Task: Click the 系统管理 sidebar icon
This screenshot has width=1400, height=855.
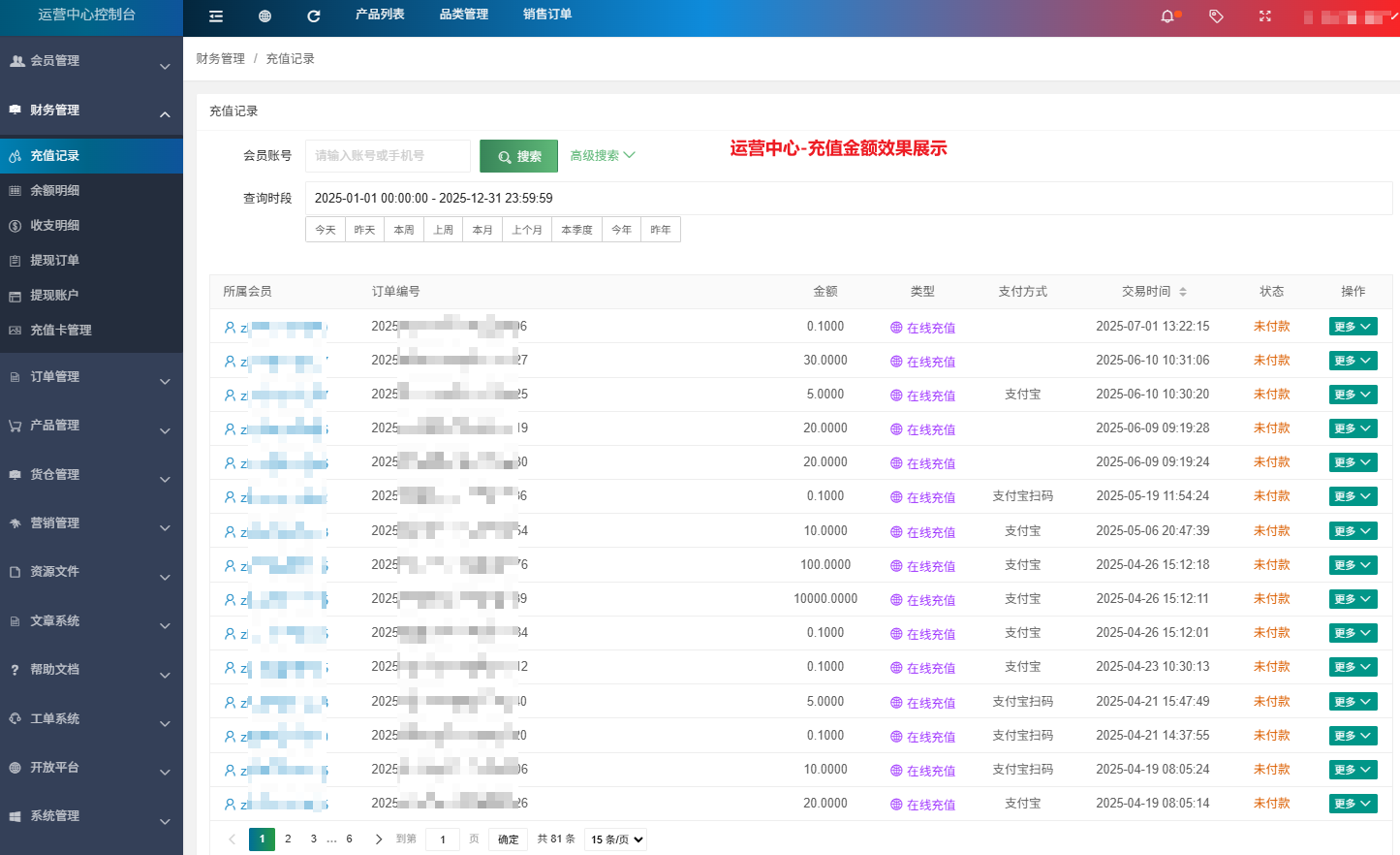Action: click(15, 815)
